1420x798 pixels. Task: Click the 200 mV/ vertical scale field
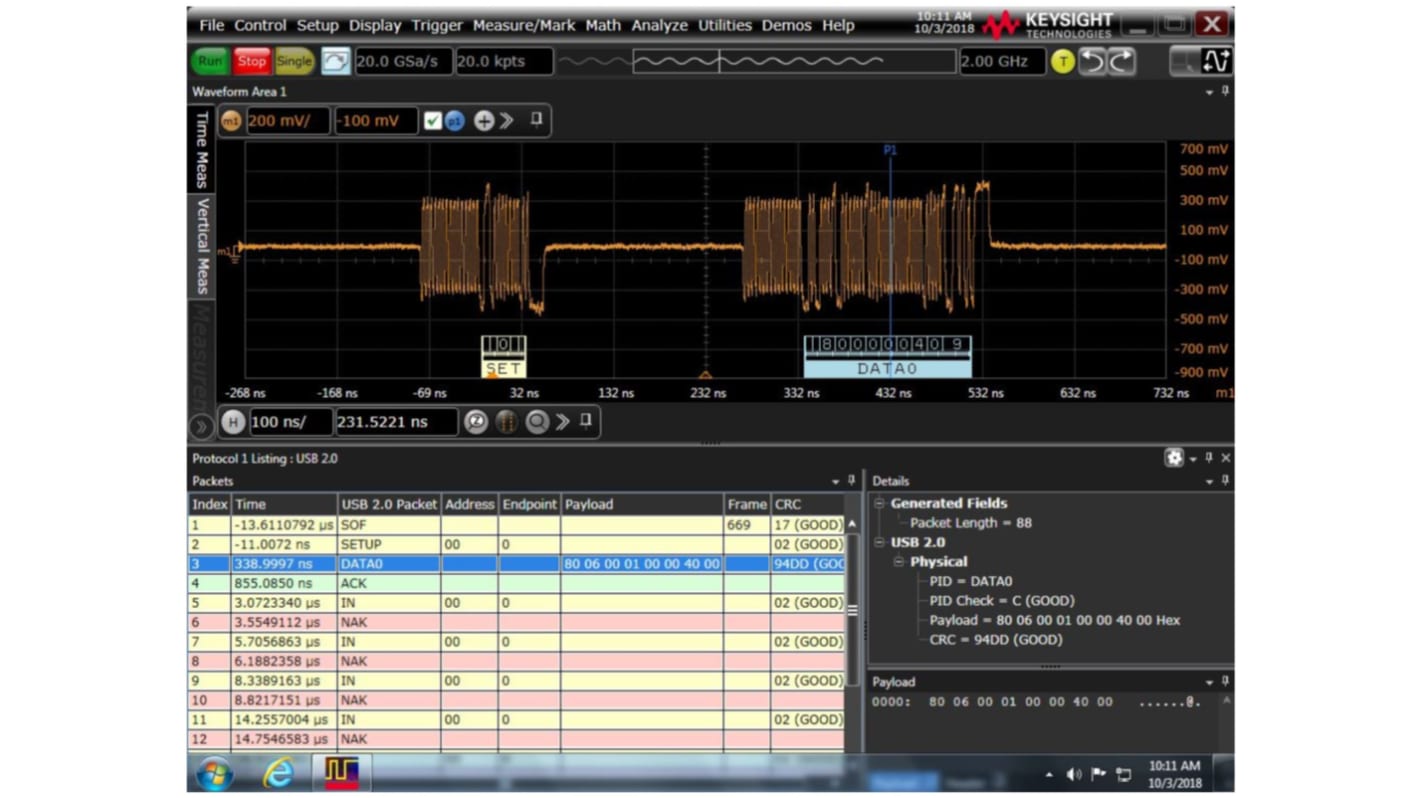(287, 121)
